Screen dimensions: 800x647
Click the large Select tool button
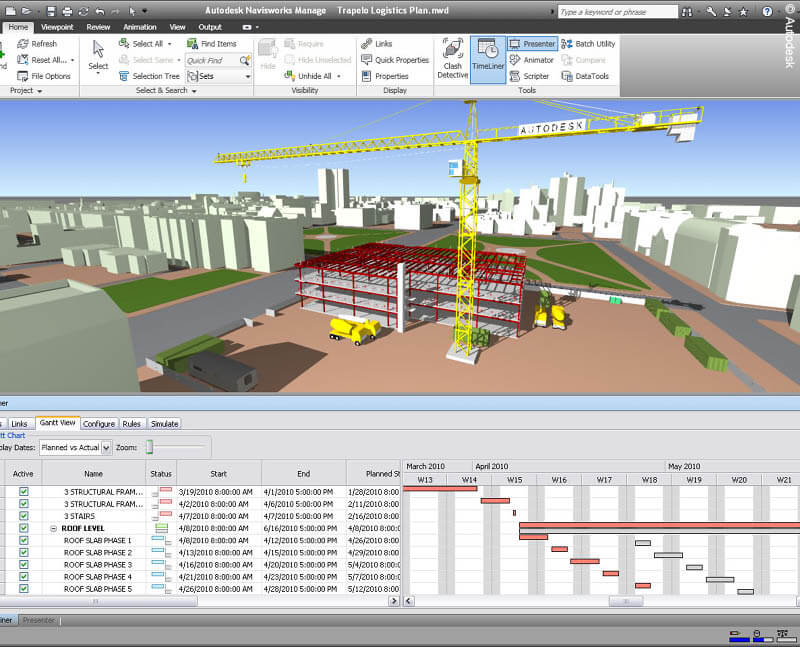[98, 58]
